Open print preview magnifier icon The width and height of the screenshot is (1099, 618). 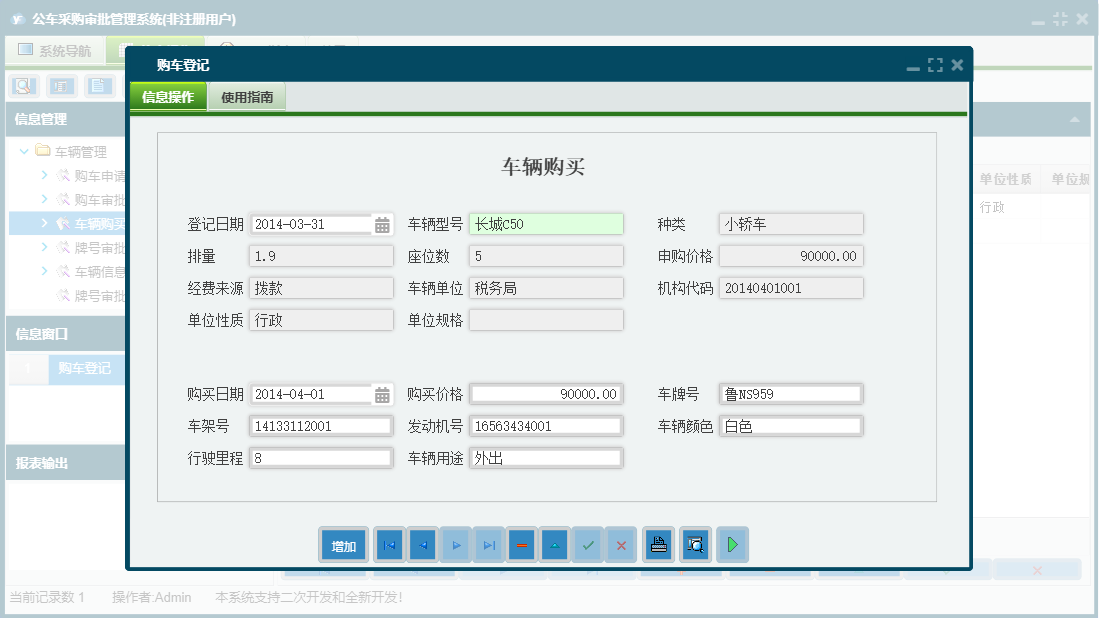696,546
